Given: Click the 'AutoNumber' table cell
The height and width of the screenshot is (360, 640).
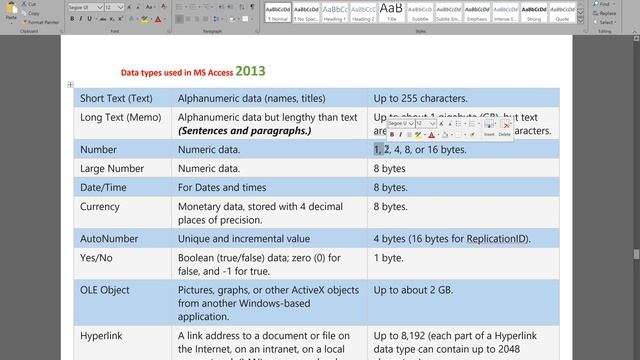Looking at the screenshot, I should point(122,238).
